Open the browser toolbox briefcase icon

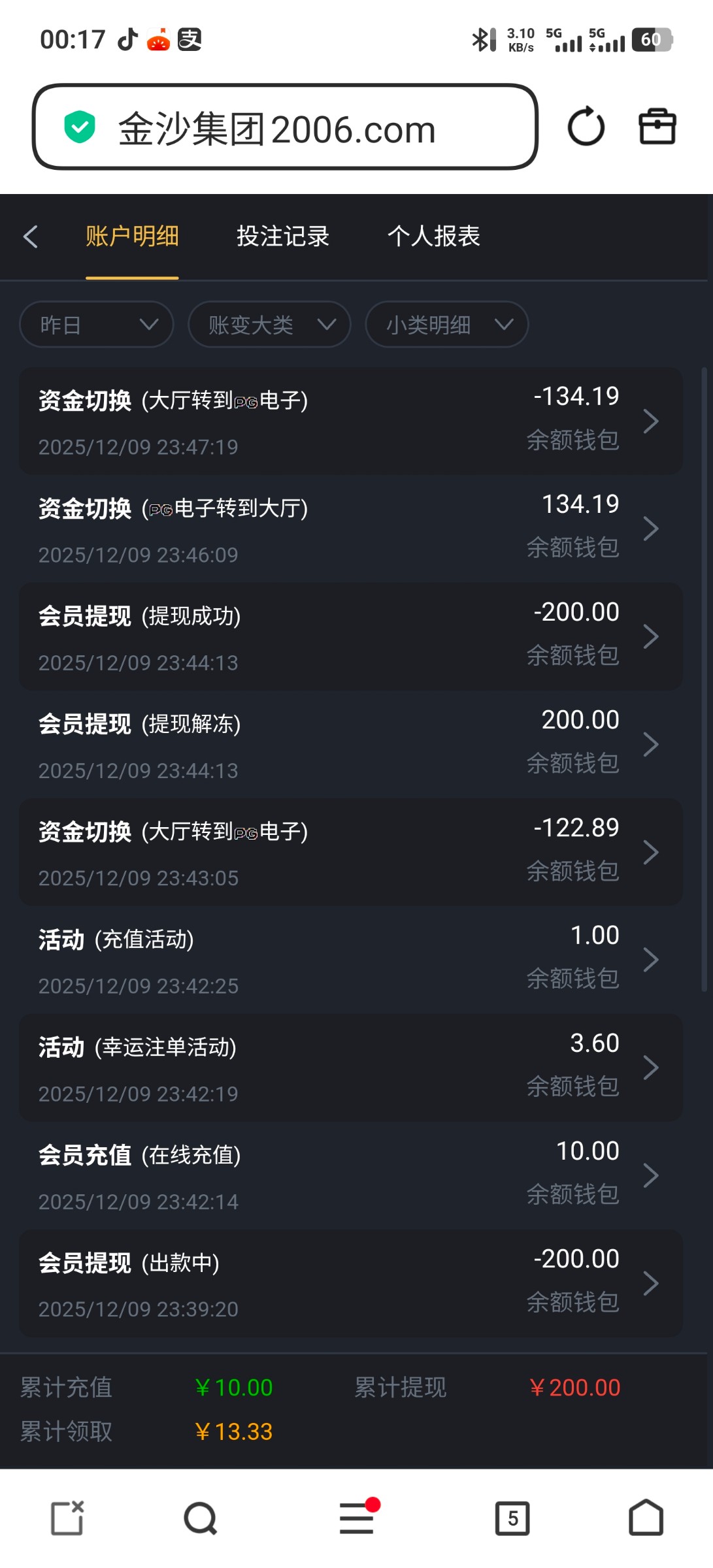point(657,127)
